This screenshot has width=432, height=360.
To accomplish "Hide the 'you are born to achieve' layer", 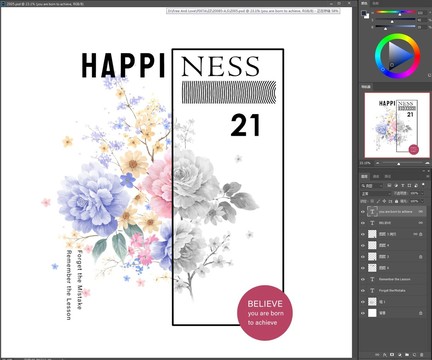I will (363, 211).
